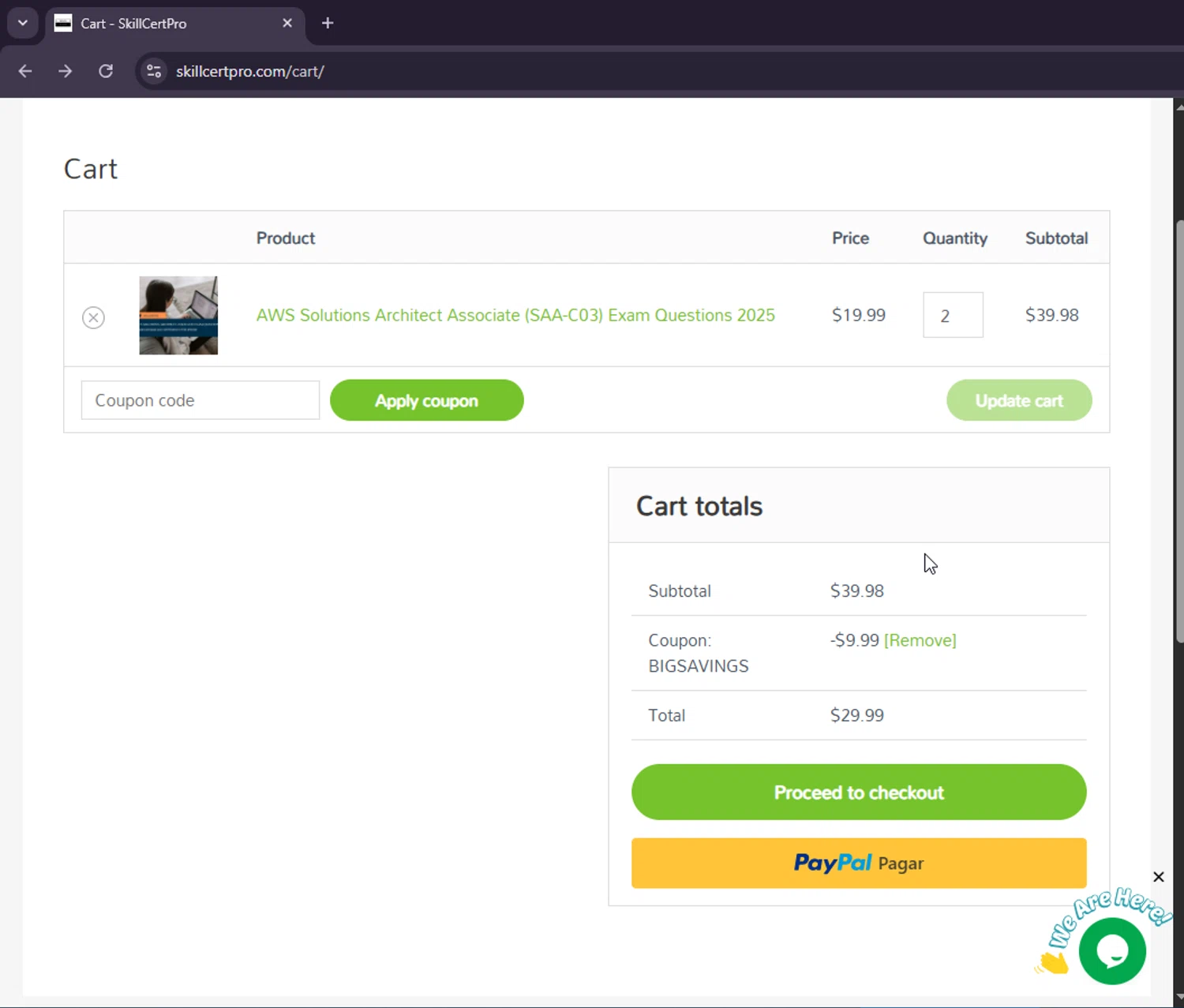The image size is (1184, 1008).
Task: Proceed to checkout
Action: tap(859, 792)
